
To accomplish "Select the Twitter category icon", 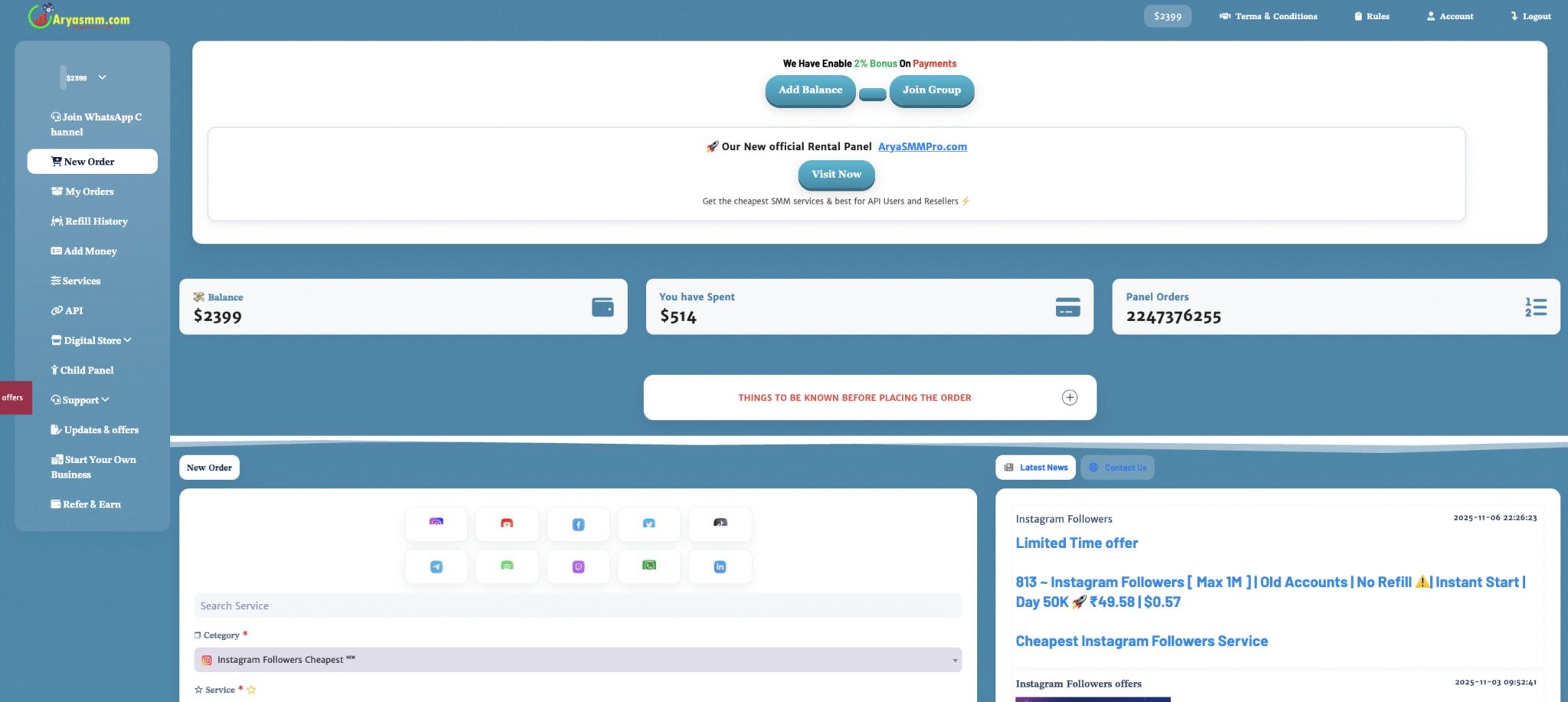I will click(648, 524).
